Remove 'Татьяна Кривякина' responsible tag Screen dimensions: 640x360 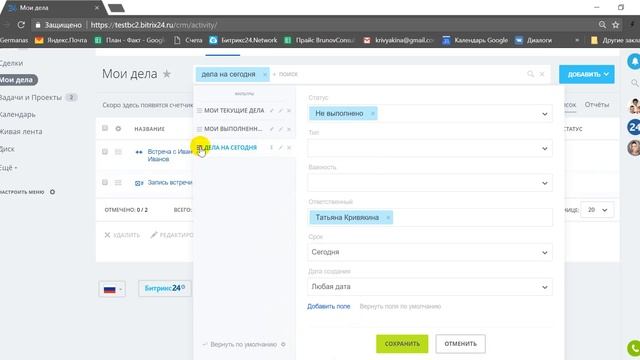pyautogui.click(x=388, y=218)
